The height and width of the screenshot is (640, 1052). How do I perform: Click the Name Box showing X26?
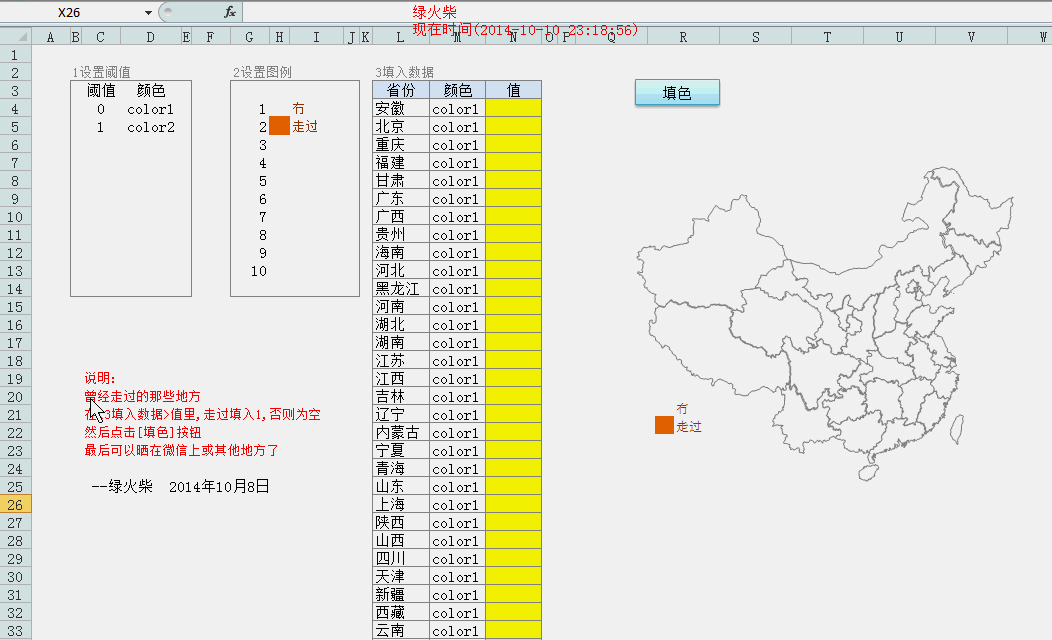tap(69, 12)
